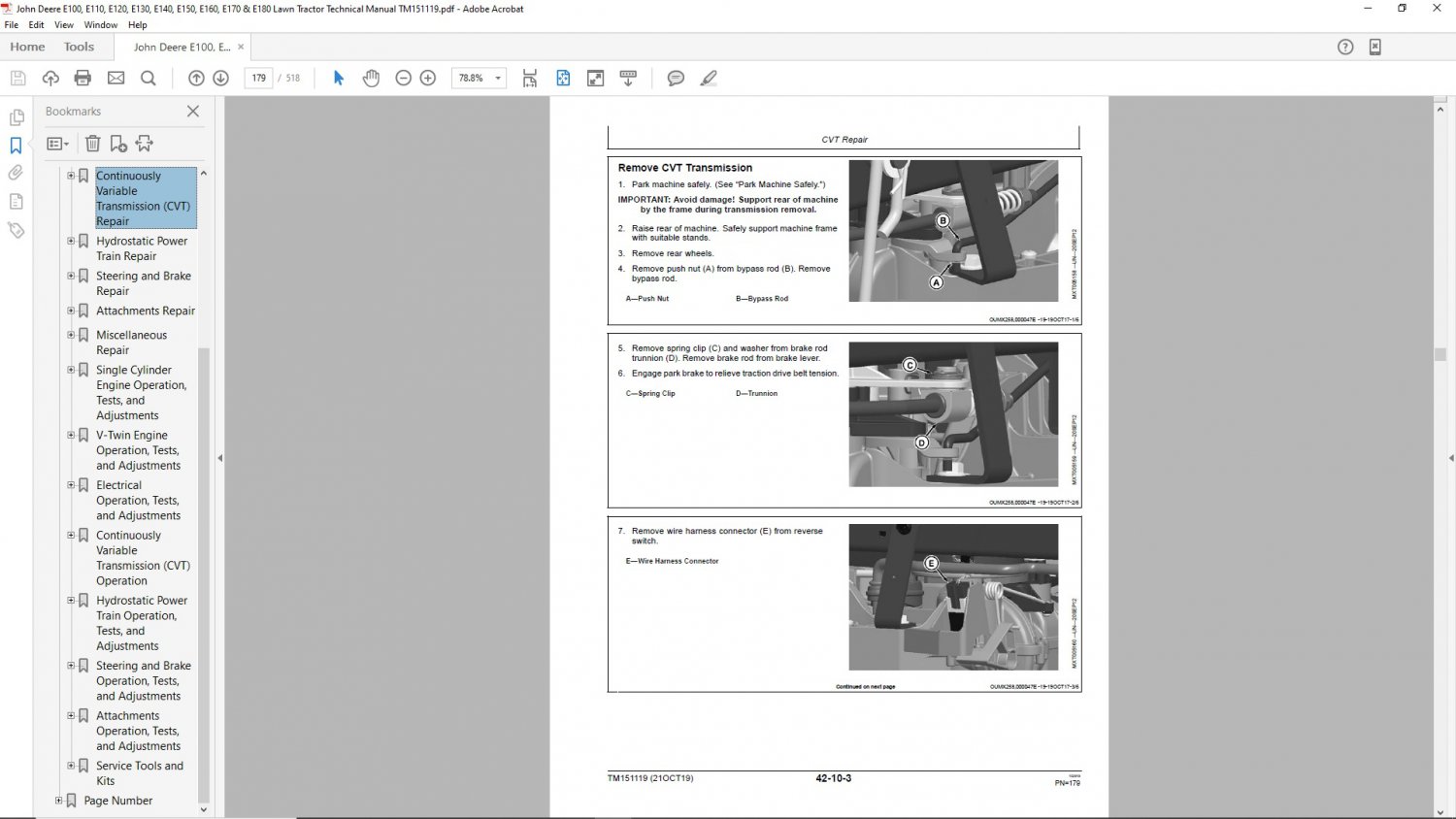Go to previous page arrow icon

(x=196, y=79)
